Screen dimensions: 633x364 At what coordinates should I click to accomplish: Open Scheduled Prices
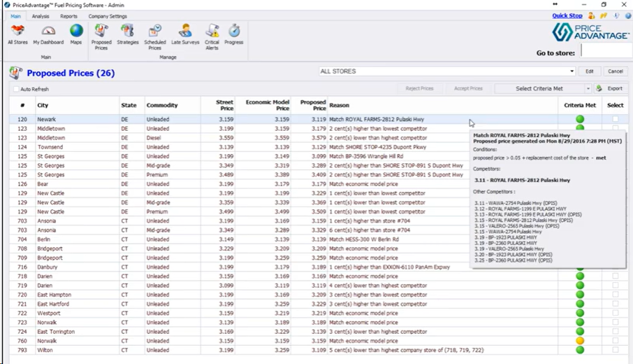(x=155, y=37)
